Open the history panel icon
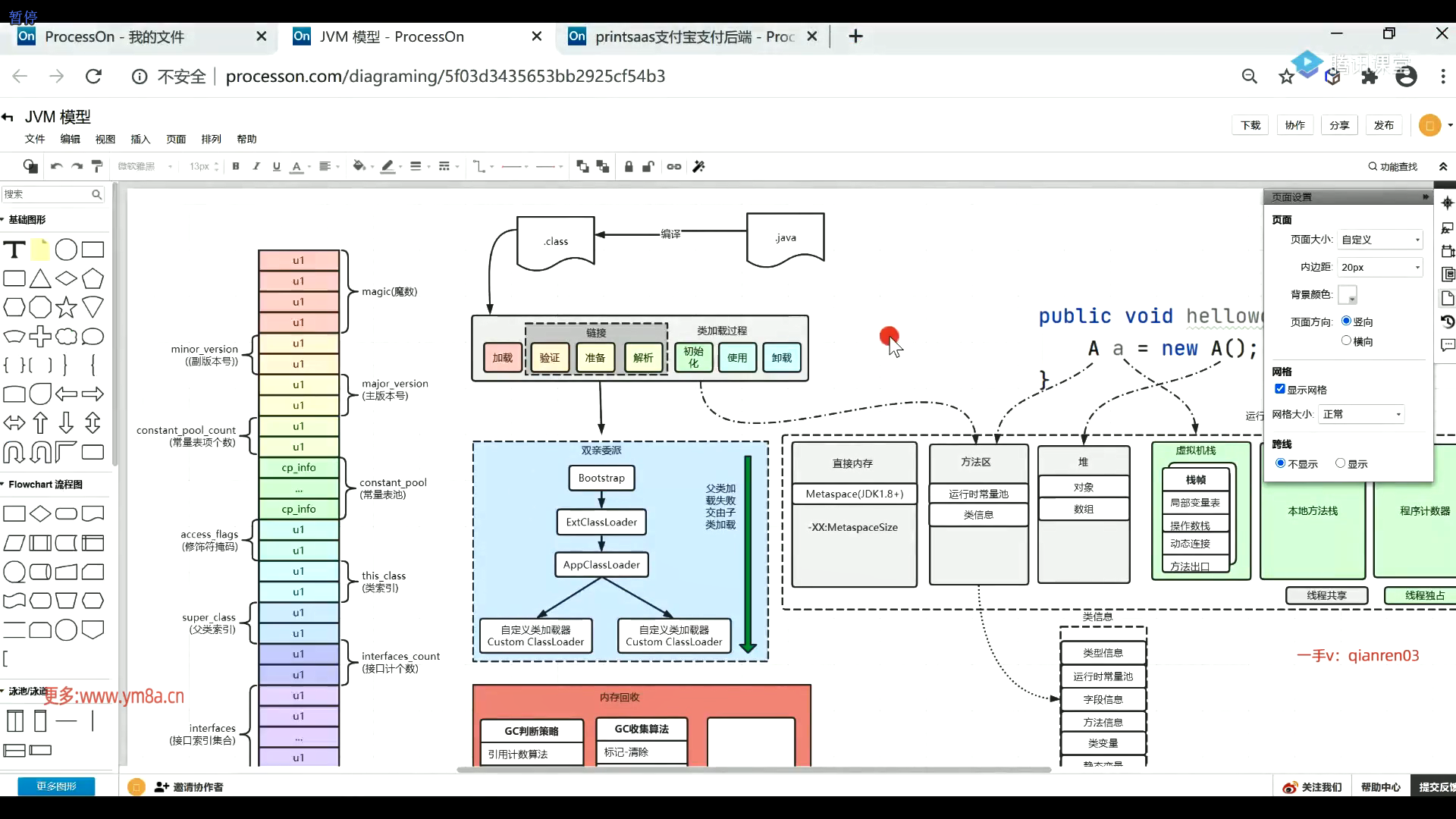This screenshot has height=819, width=1456. [x=1447, y=322]
